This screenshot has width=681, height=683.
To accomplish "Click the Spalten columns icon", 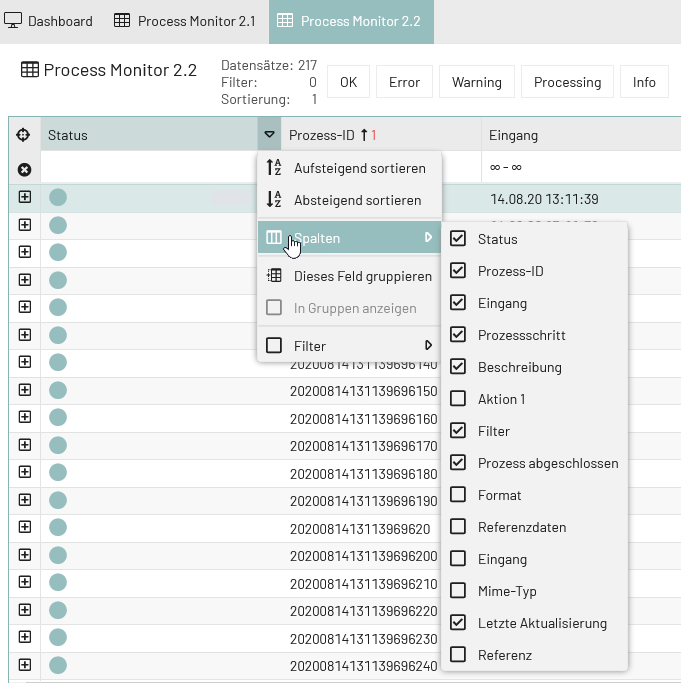I will click(x=274, y=237).
